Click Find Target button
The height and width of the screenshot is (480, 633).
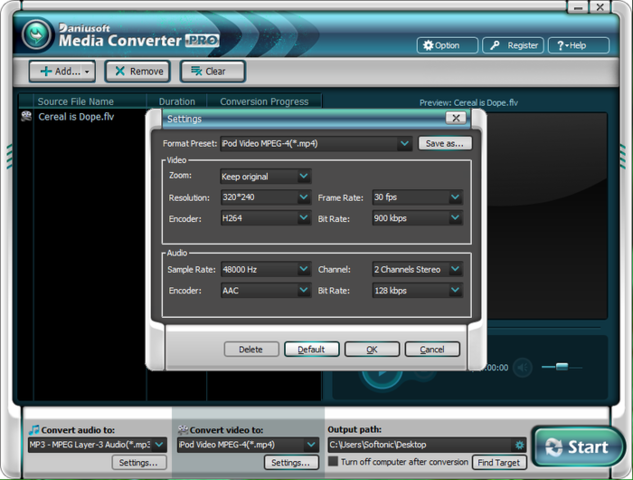(x=499, y=463)
